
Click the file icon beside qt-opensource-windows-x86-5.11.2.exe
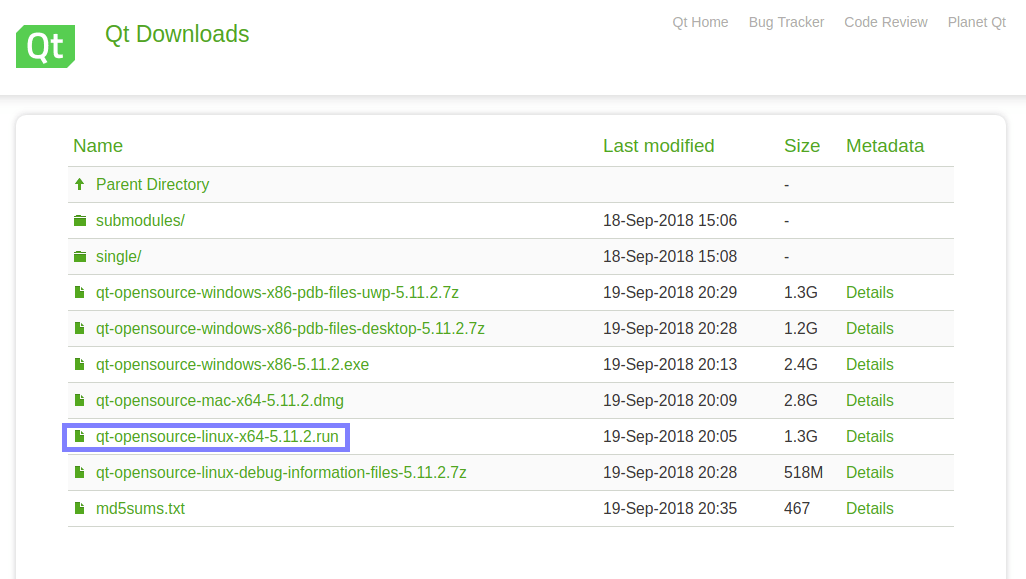click(x=80, y=364)
